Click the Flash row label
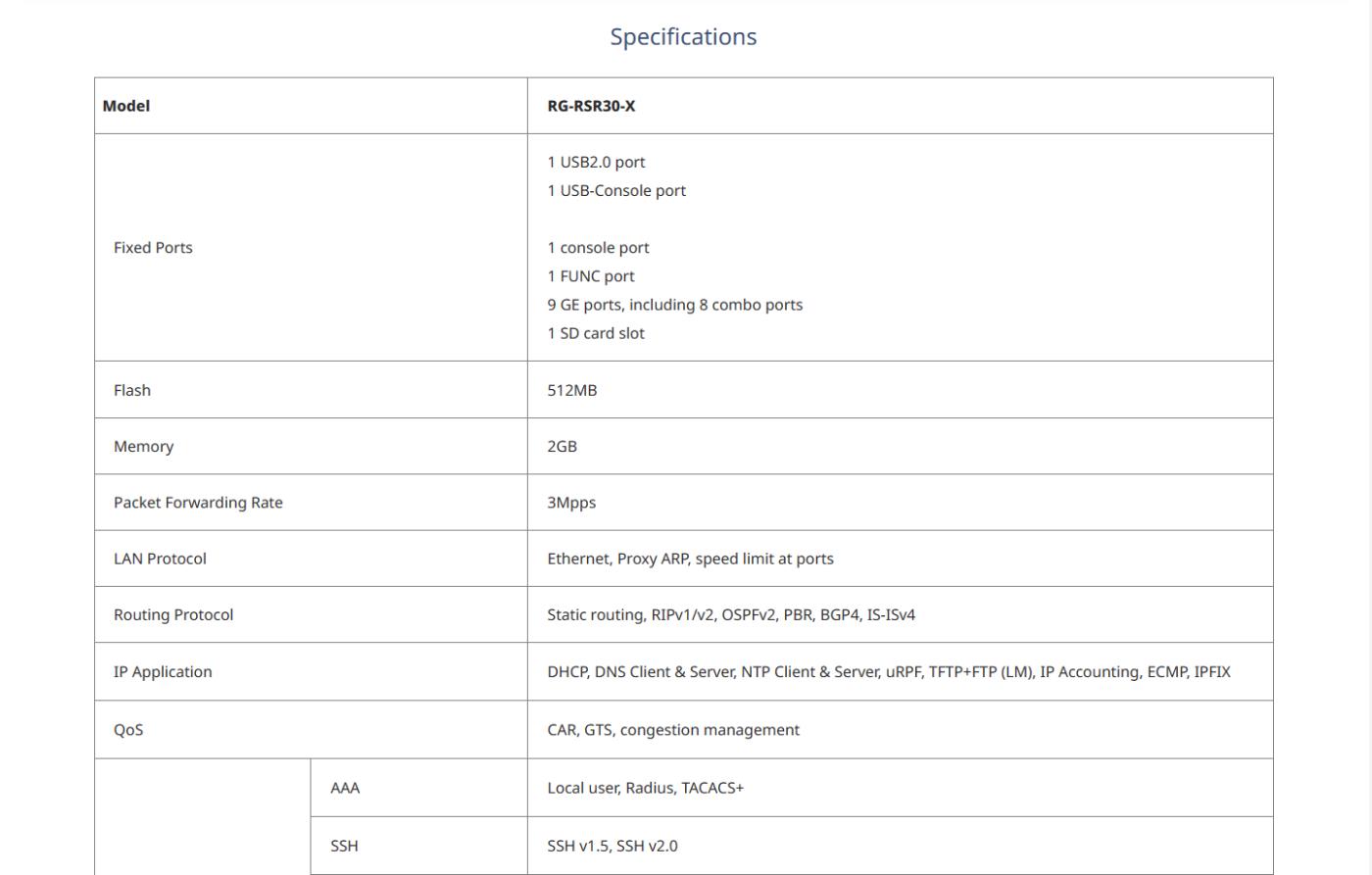 coord(132,390)
